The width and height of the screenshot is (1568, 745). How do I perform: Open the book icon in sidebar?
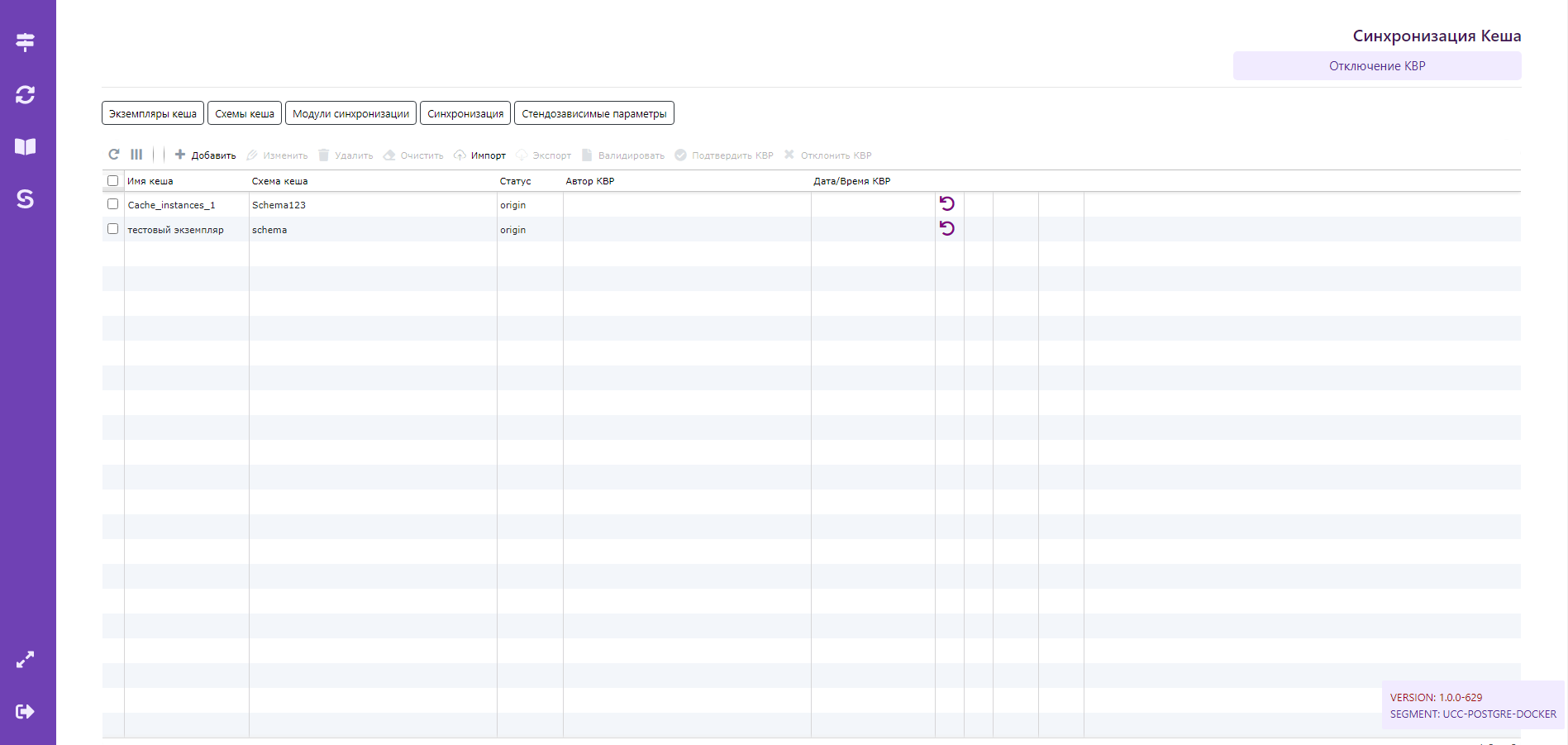point(26,146)
